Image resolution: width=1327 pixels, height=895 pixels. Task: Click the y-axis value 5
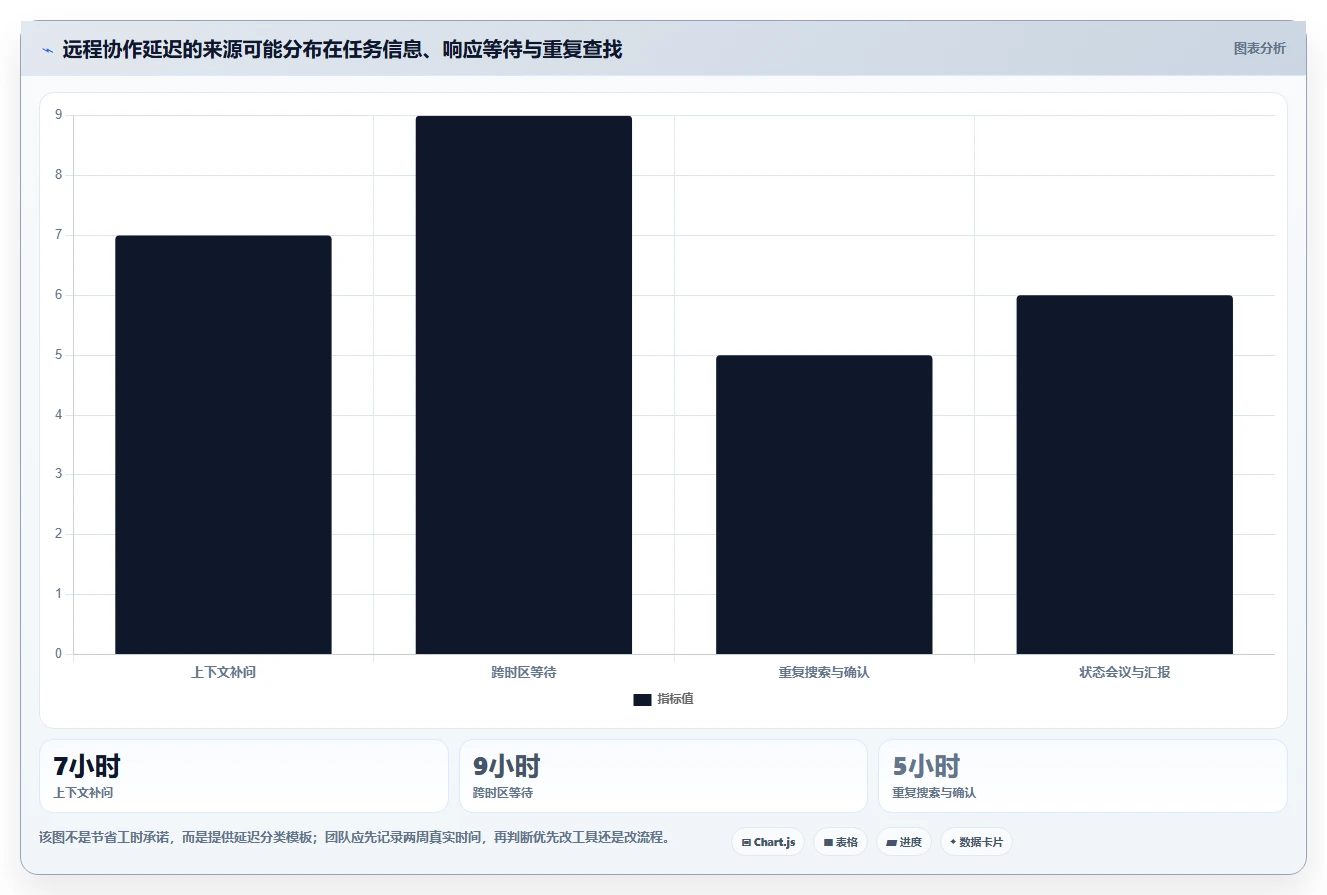[58, 355]
